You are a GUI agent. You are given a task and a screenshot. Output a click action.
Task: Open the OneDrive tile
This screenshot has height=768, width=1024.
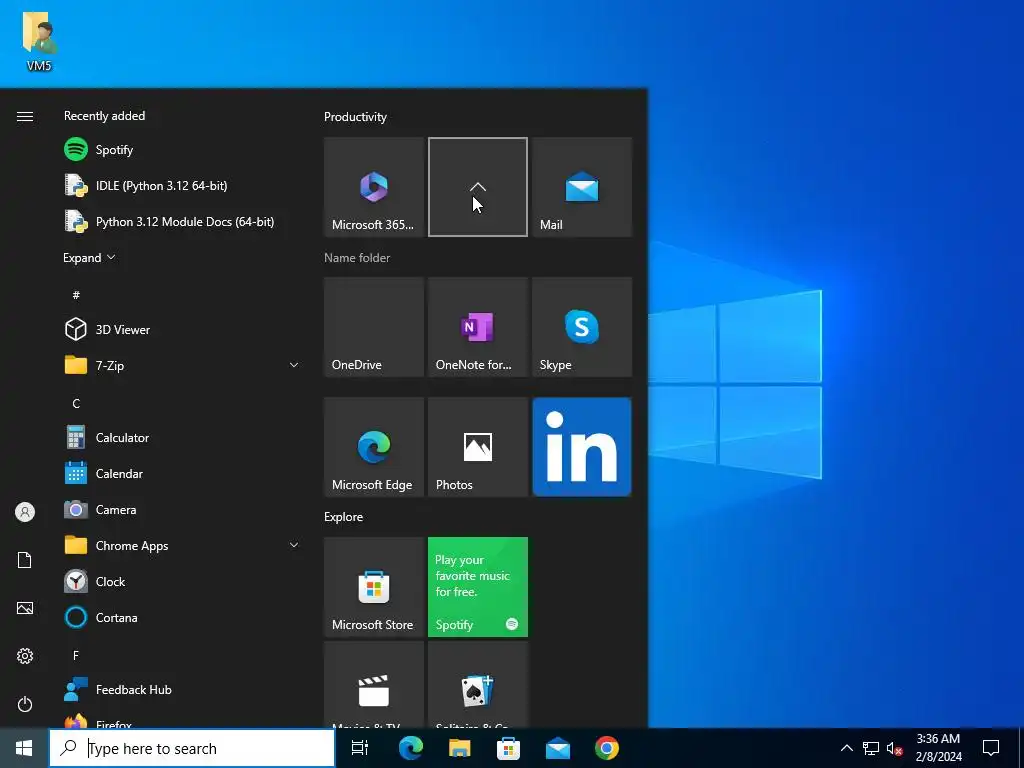374,327
